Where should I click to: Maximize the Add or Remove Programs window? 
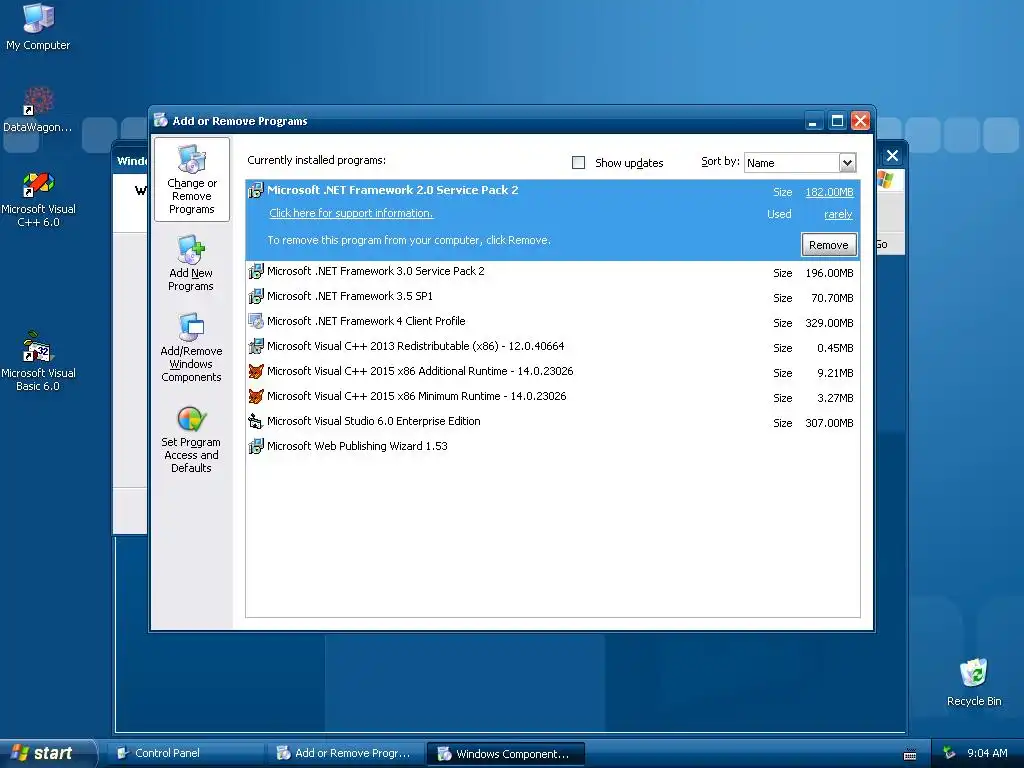(x=837, y=121)
